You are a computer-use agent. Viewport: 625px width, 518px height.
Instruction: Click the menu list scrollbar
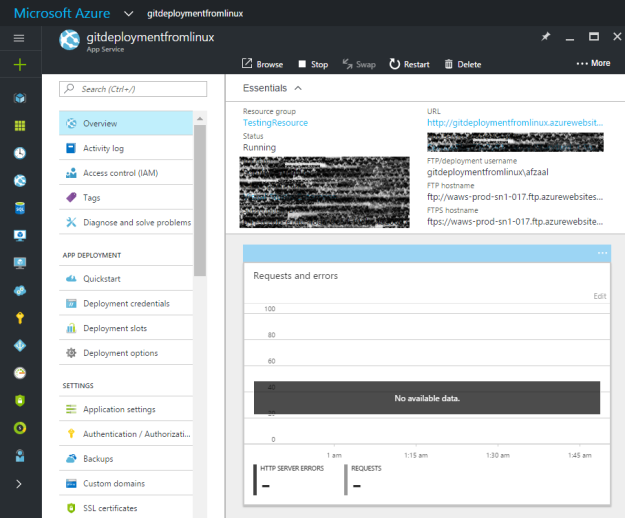pos(200,200)
